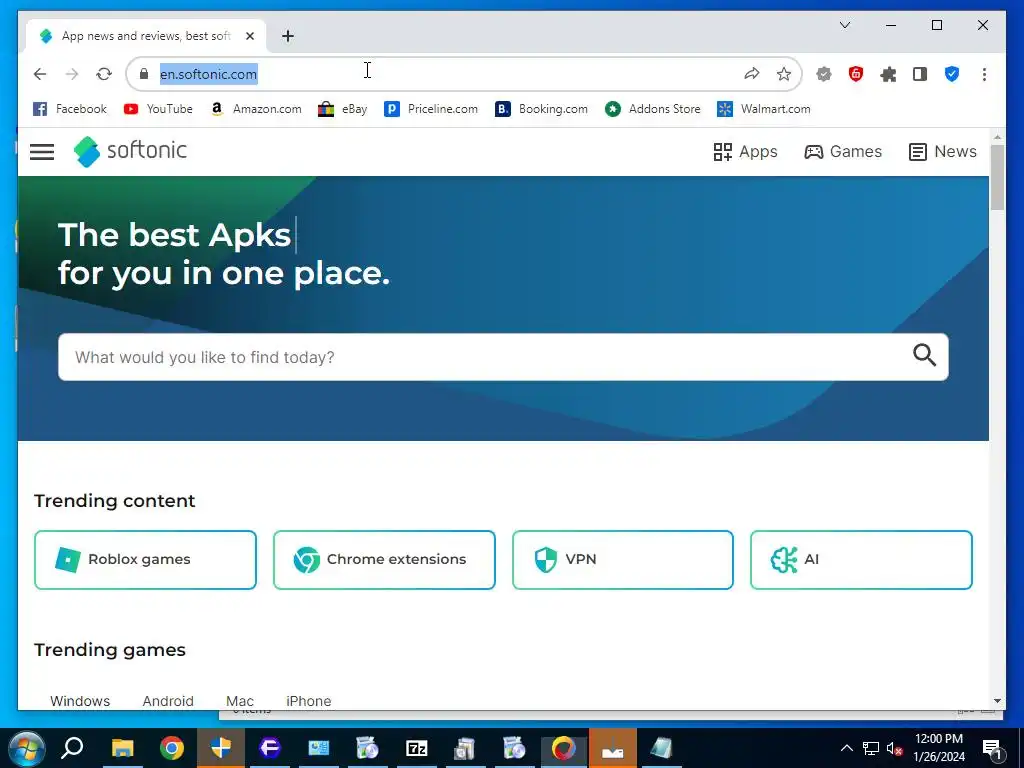Select the Windows tab under Trending games
Viewport: 1024px width, 768px height.
point(80,701)
